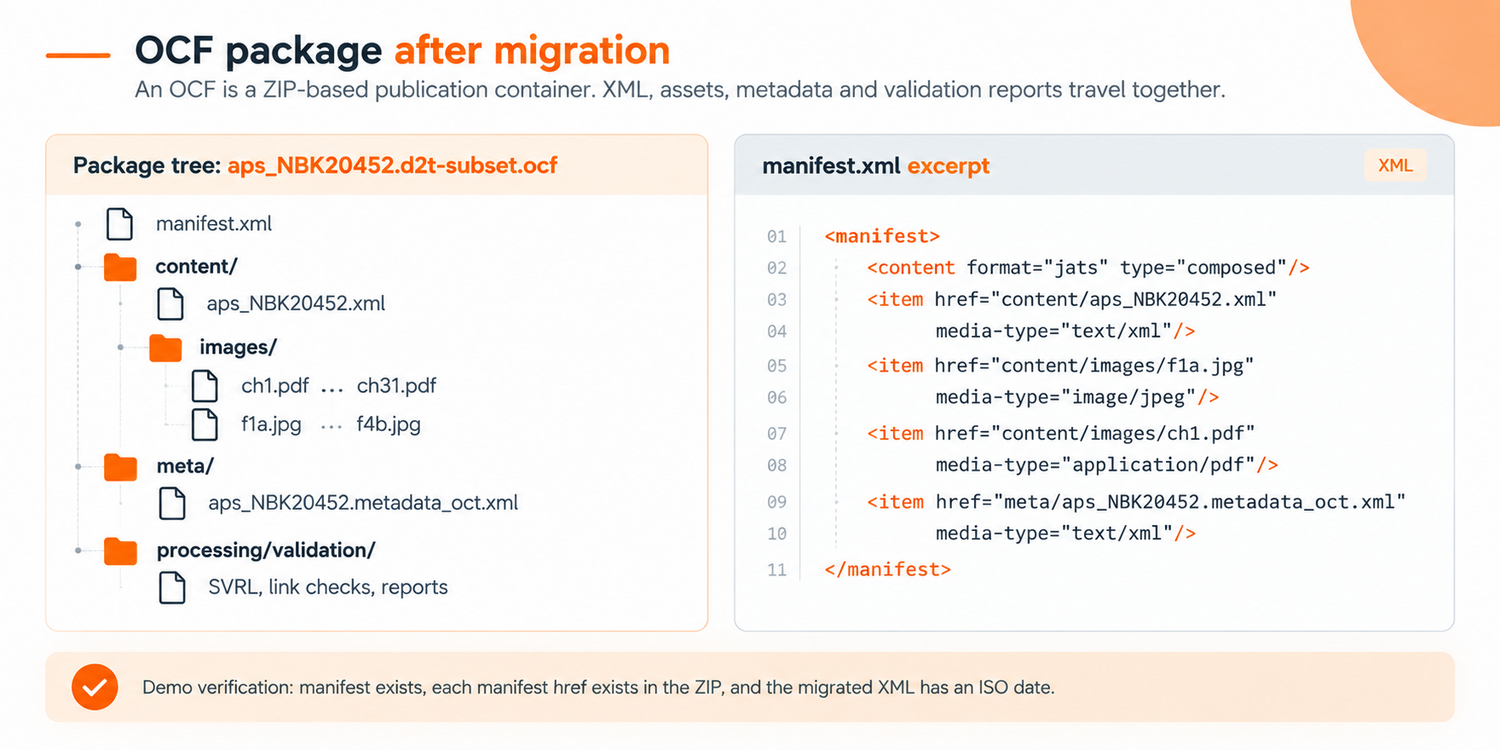Select the meta/ folder label
The height and width of the screenshot is (750, 1500).
(x=185, y=466)
